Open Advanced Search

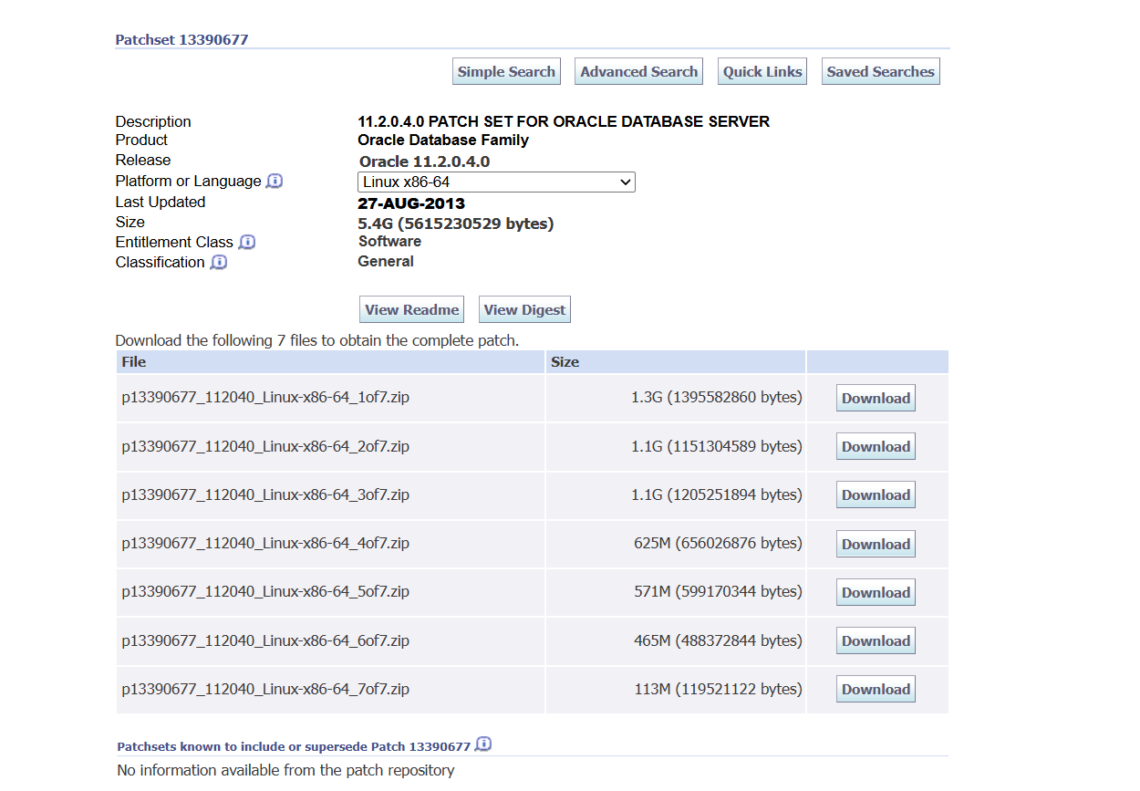pos(638,71)
